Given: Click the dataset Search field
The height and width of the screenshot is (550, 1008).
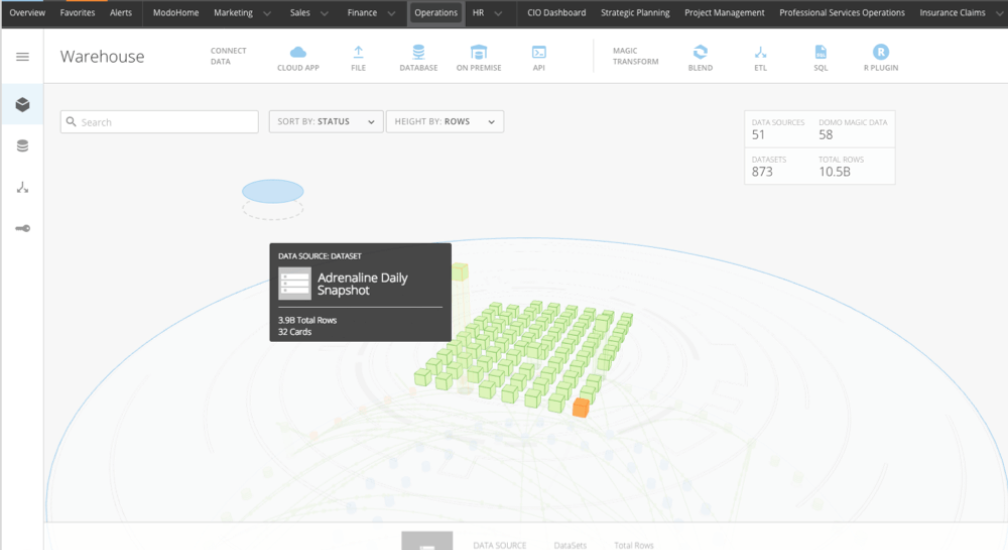Looking at the screenshot, I should coord(159,121).
